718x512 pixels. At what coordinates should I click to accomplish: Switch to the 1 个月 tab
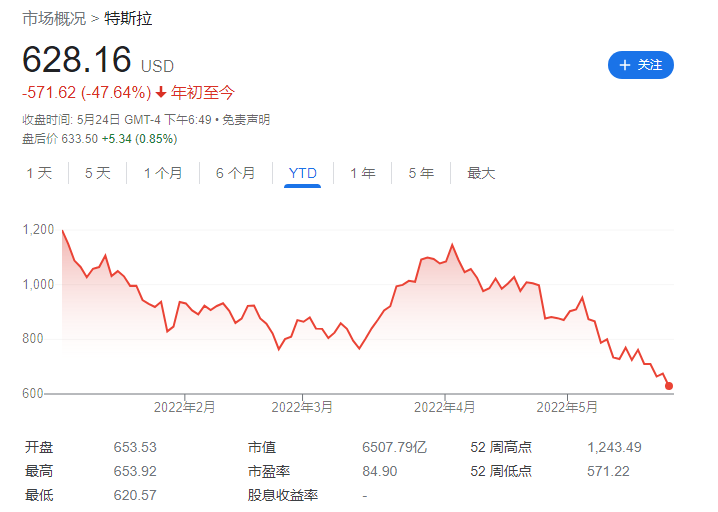(163, 173)
